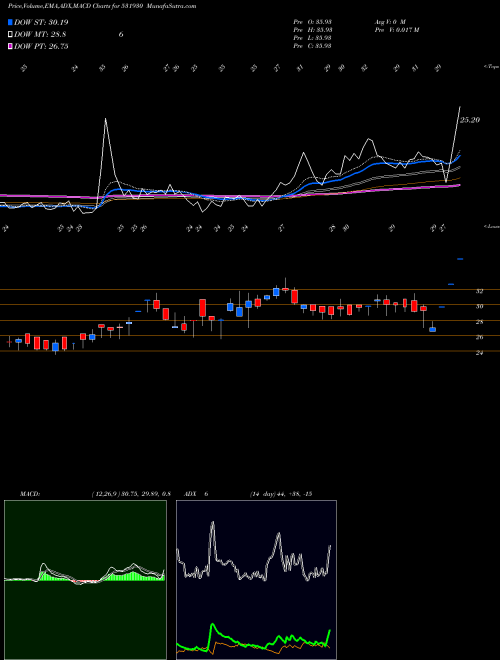Click the 'Pre C: 33.93' close value

pos(313,46)
